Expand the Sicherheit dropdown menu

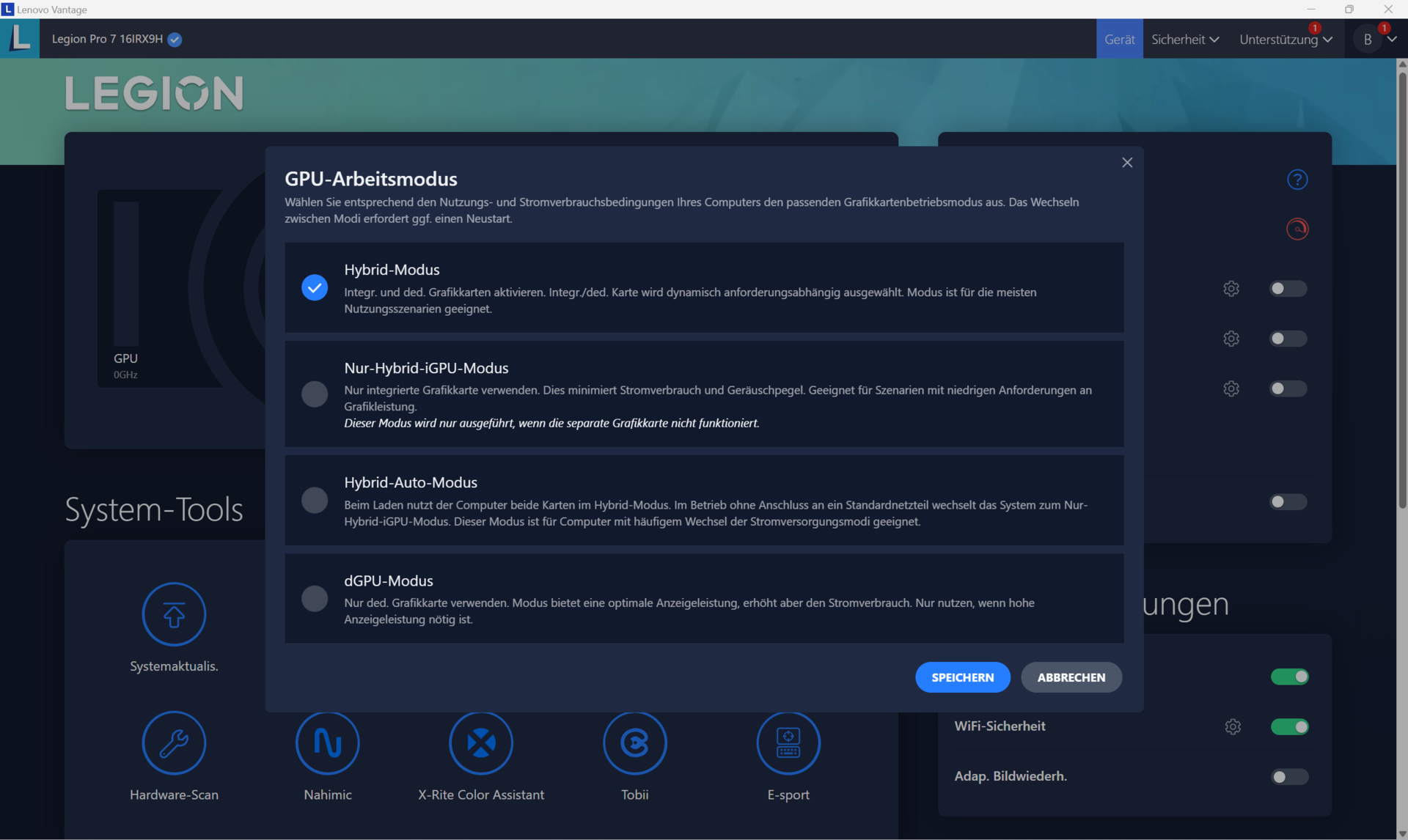point(1184,40)
